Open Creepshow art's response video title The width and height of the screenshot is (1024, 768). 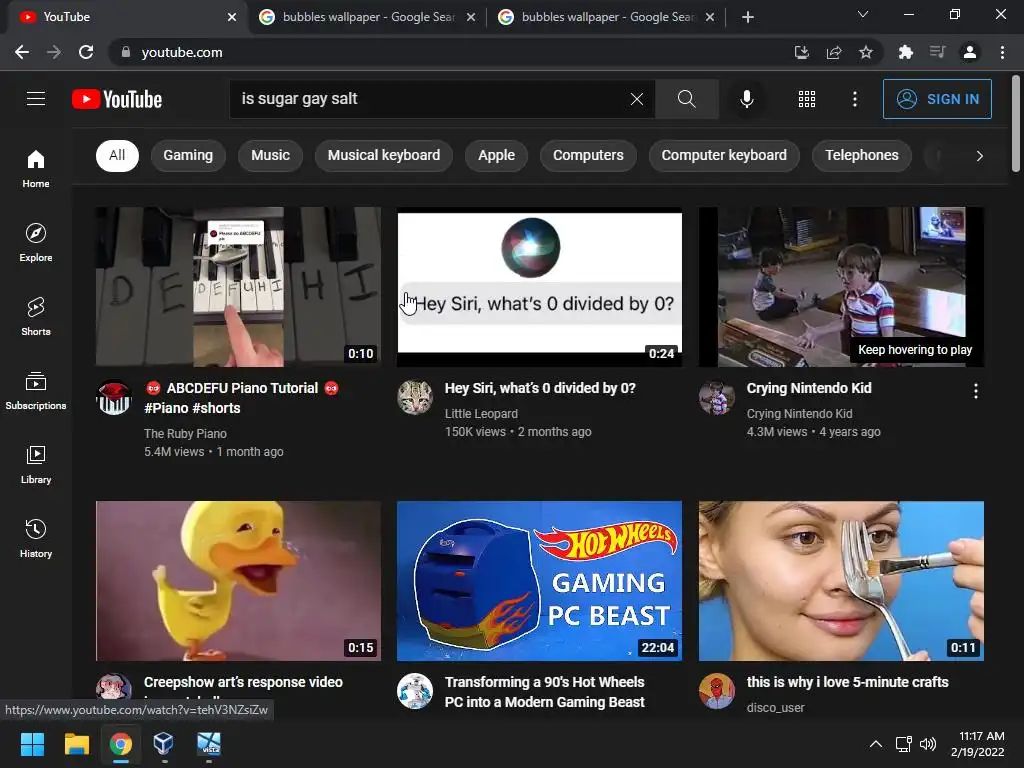[x=243, y=682]
